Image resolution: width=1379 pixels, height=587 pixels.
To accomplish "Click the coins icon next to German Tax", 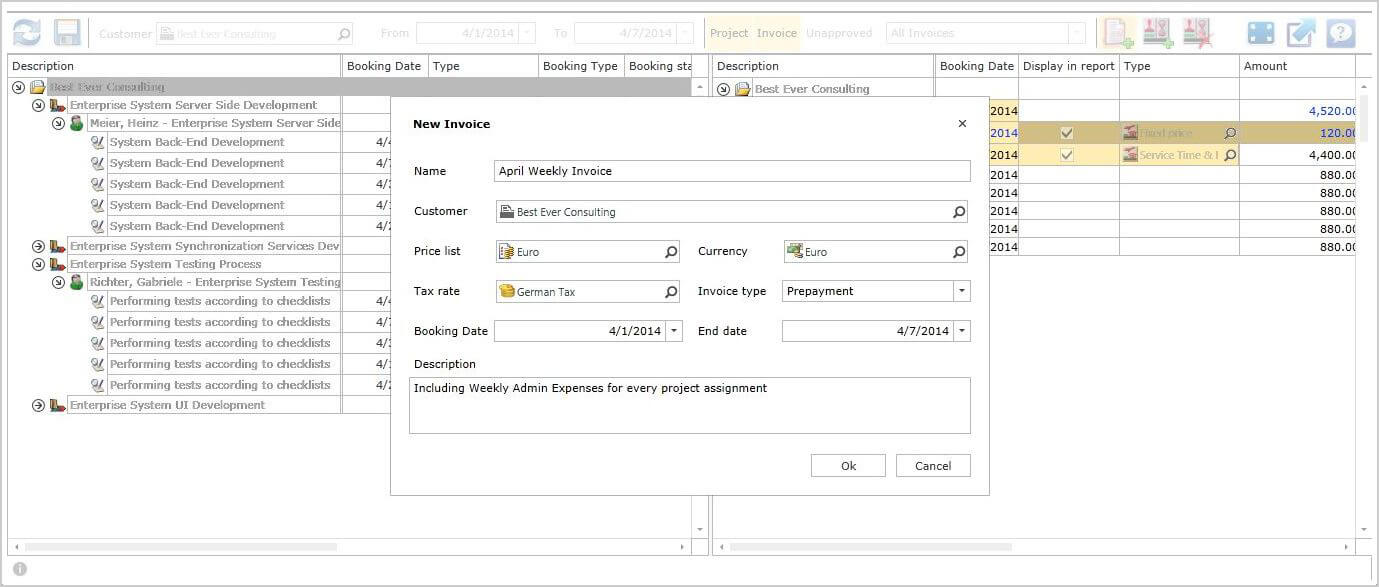I will click(507, 292).
